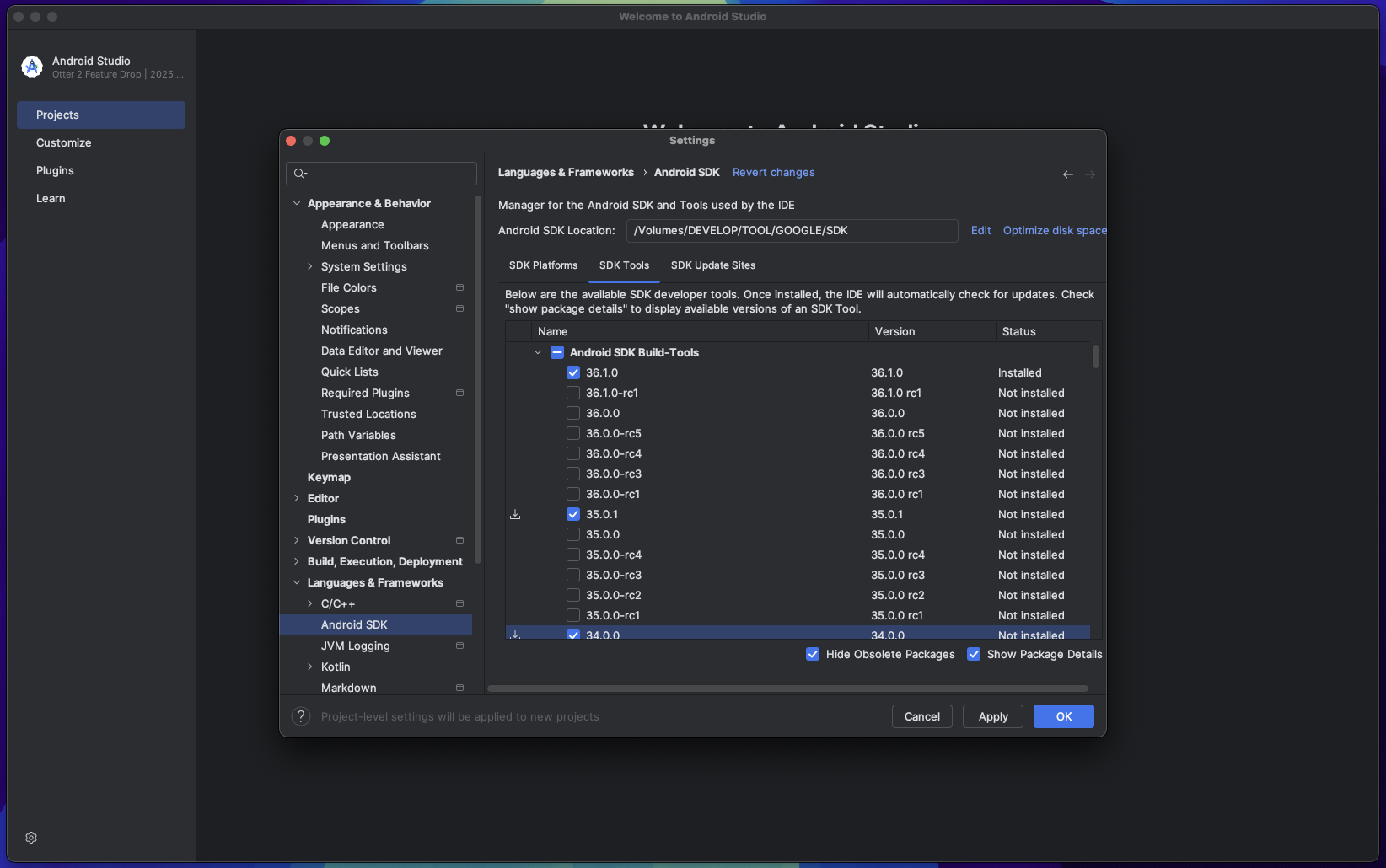The image size is (1386, 868).
Task: Click the help question mark icon
Action: coord(300,716)
